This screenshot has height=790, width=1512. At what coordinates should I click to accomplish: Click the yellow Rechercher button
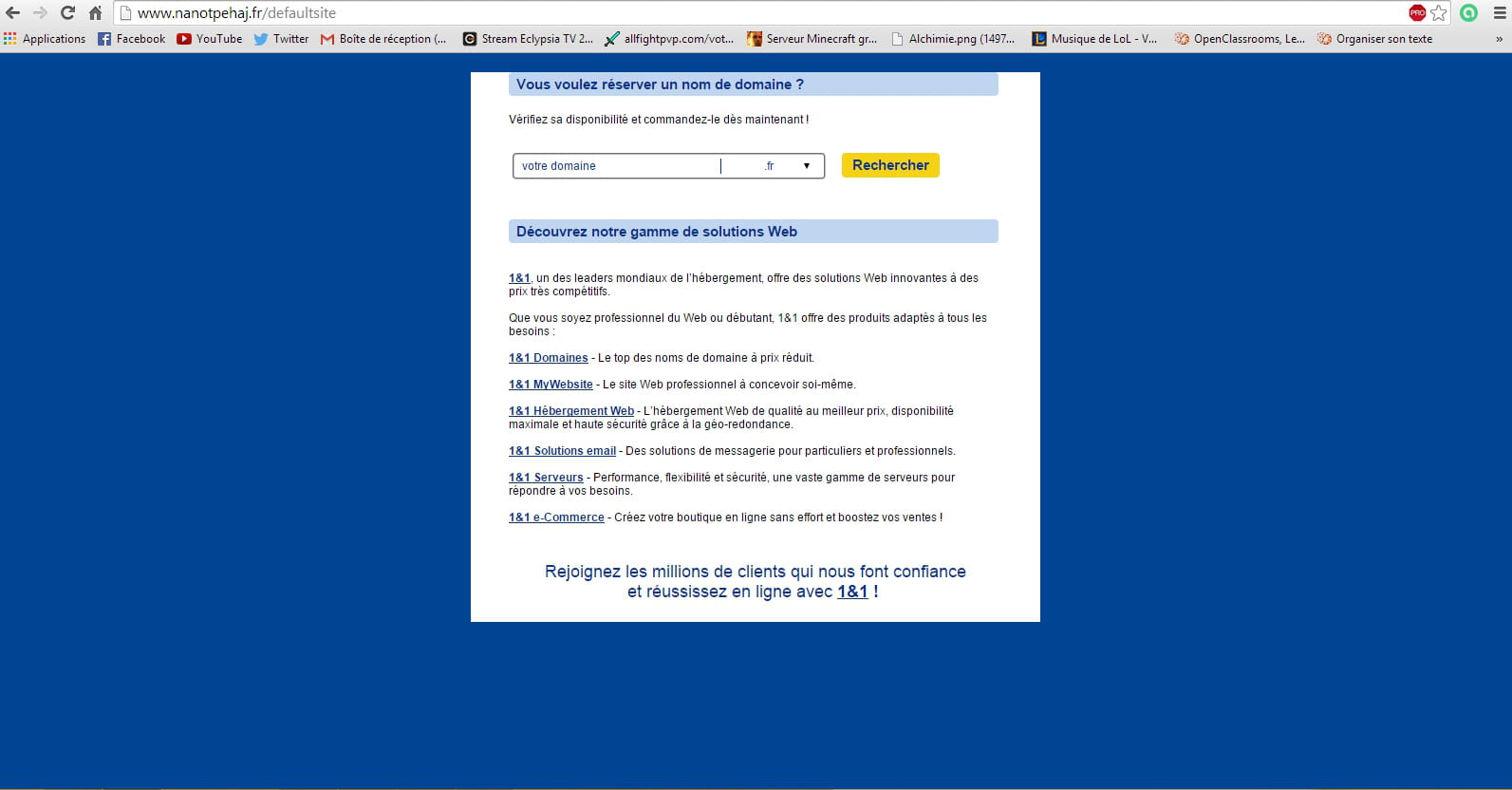(890, 165)
